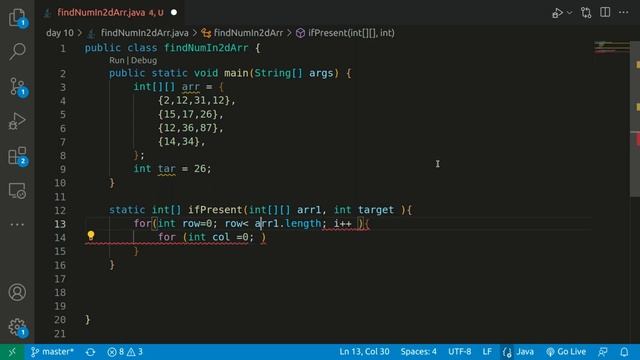Click the UTF-8 encoding selector
The width and height of the screenshot is (640, 360).
tap(460, 351)
